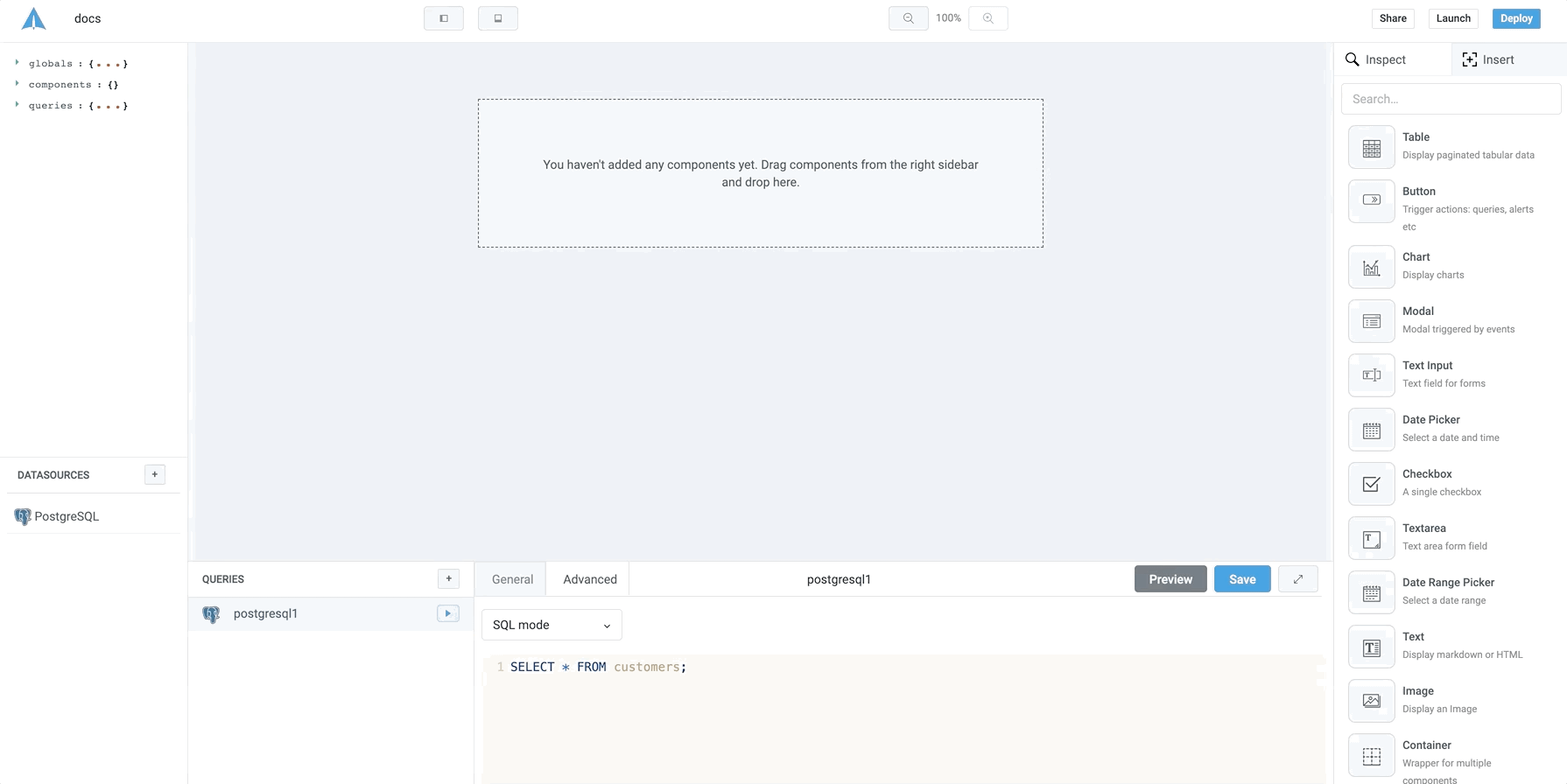This screenshot has height=784, width=1567.
Task: Pick the Checkbox component icon
Action: pos(1371,485)
